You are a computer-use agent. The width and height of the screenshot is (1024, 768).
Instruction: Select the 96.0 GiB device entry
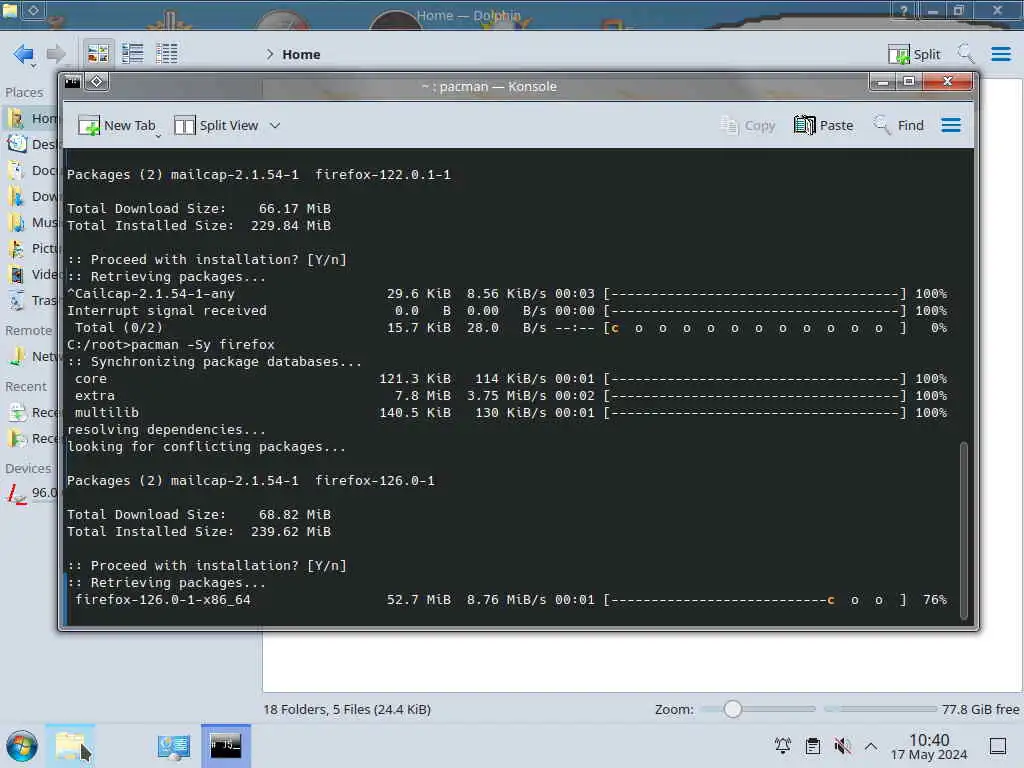coord(31,493)
